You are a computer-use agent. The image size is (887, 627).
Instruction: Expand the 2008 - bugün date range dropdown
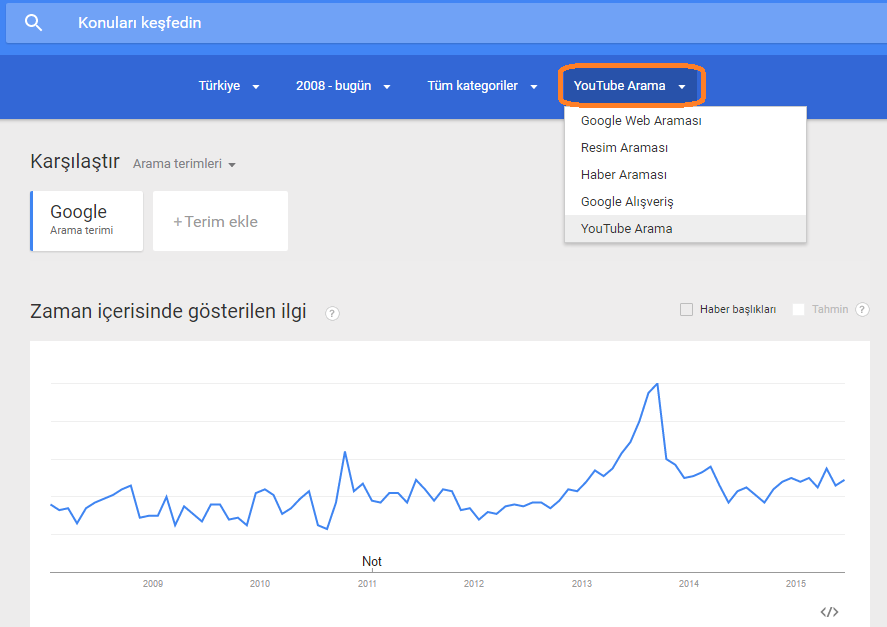[x=343, y=86]
